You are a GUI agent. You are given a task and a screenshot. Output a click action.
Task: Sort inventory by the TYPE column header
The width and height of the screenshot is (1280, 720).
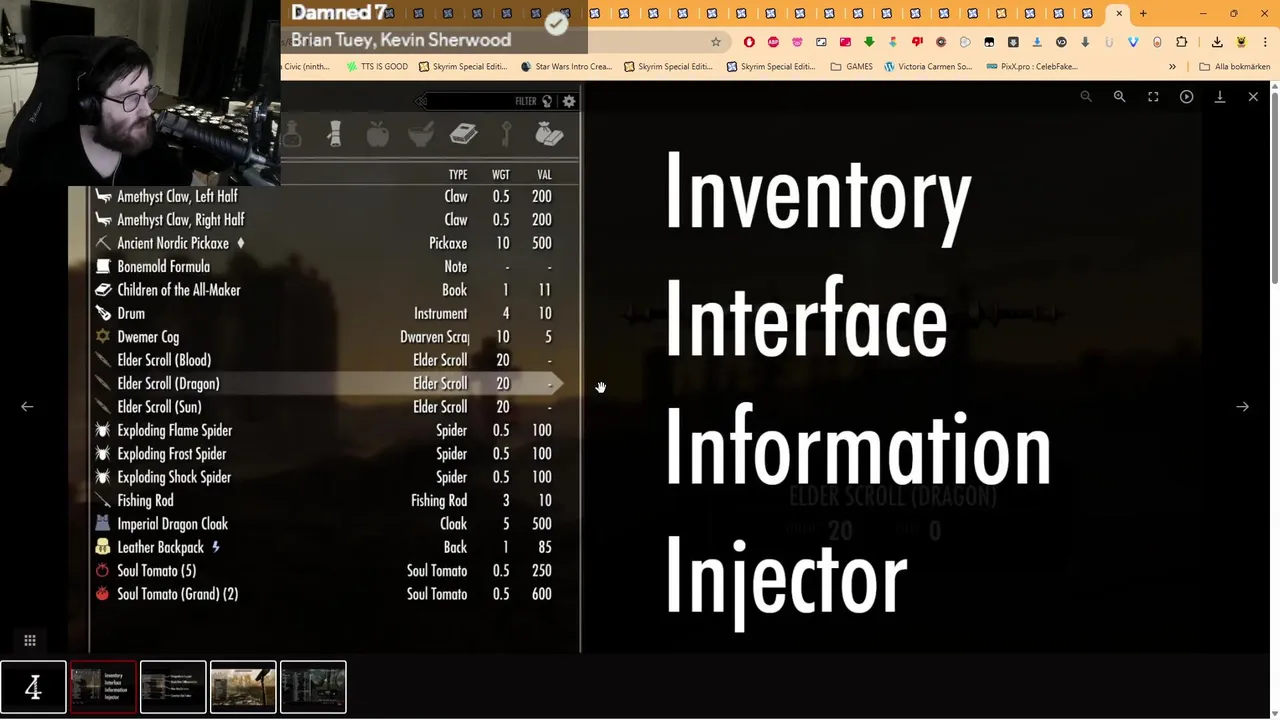458,175
